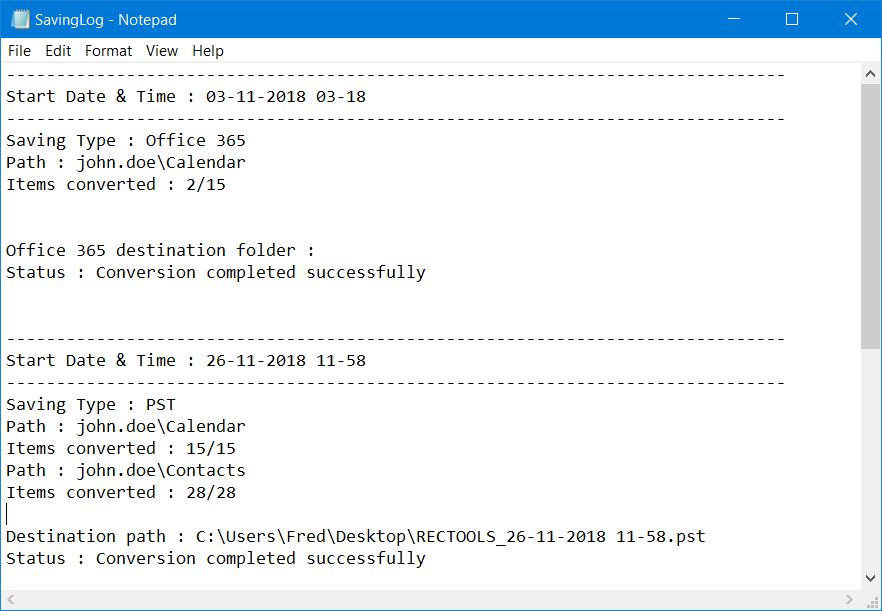Click the empty vertical scrollbar track below thumb
The width and height of the screenshot is (882, 611).
click(x=870, y=458)
